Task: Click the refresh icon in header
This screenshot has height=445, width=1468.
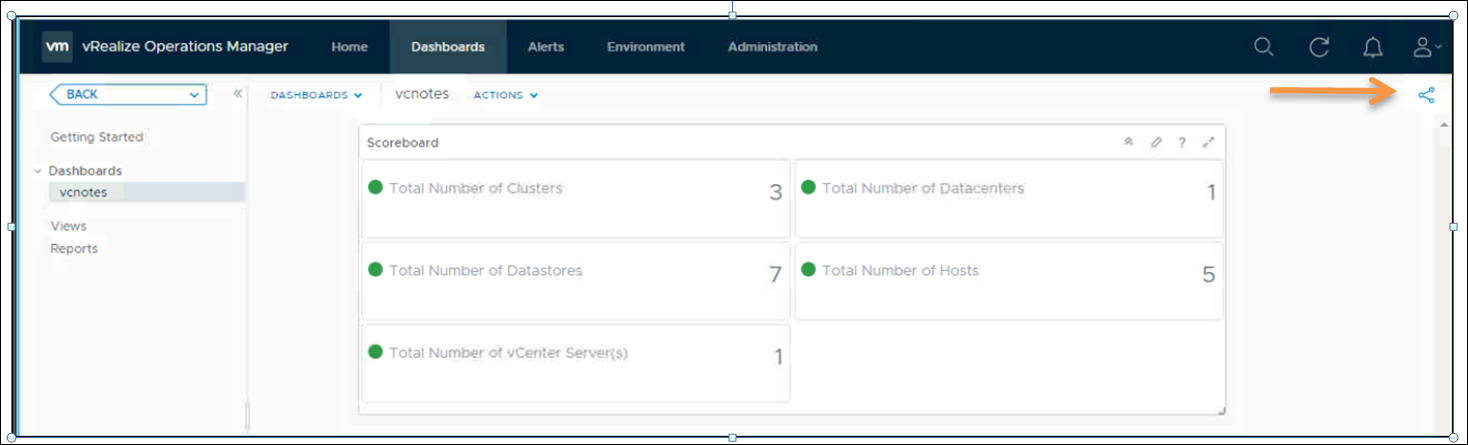Action: point(1319,47)
